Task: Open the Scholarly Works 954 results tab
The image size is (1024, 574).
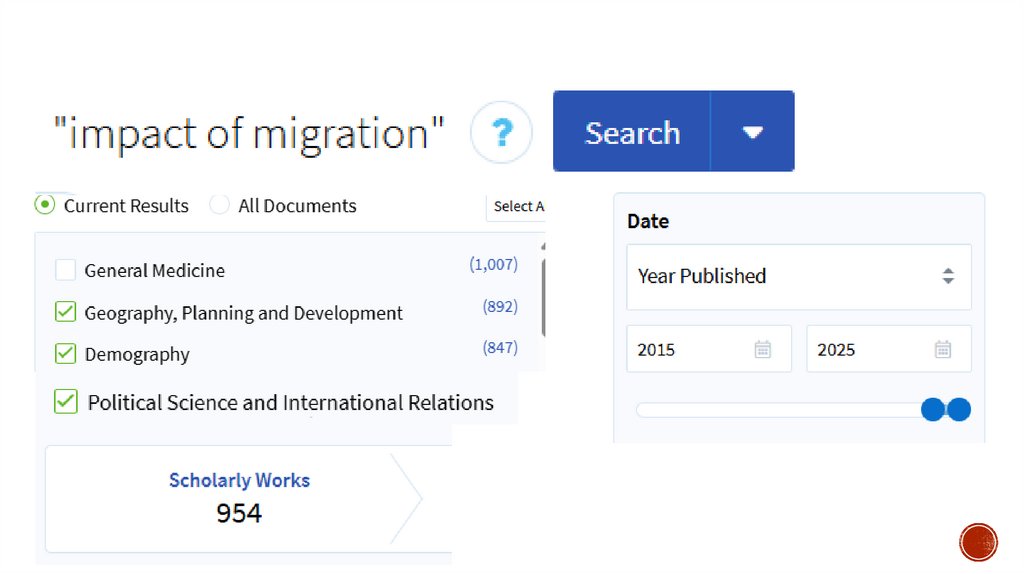Action: 239,497
